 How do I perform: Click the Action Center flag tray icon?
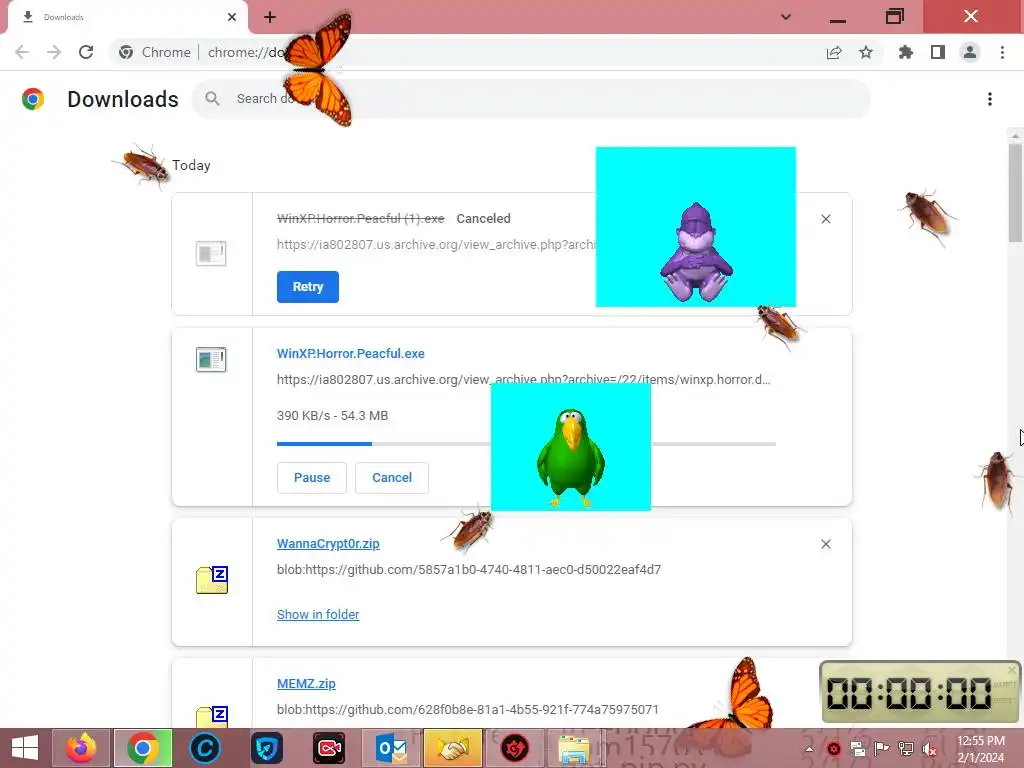881,749
